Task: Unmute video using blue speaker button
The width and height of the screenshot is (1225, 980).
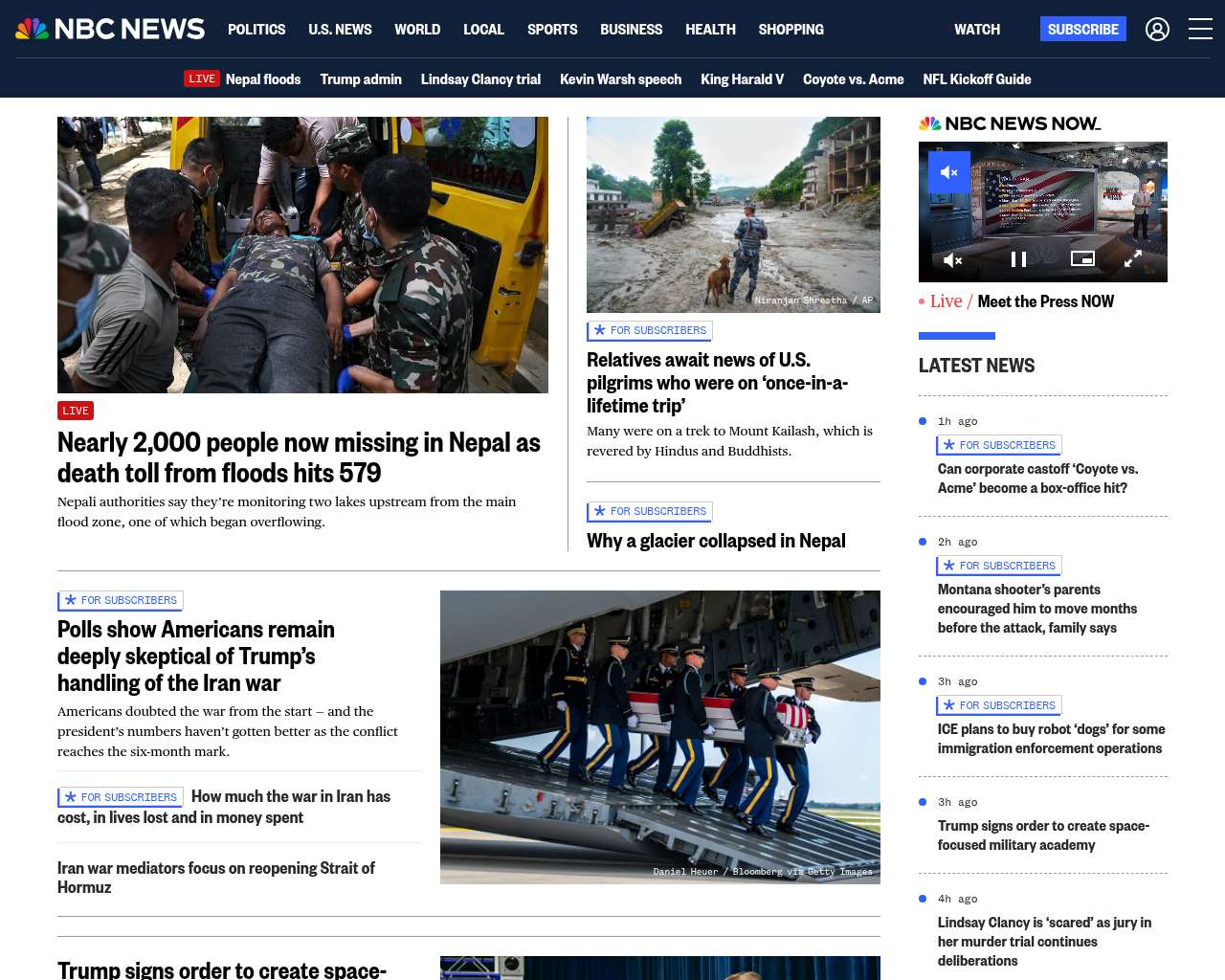Action: click(949, 172)
